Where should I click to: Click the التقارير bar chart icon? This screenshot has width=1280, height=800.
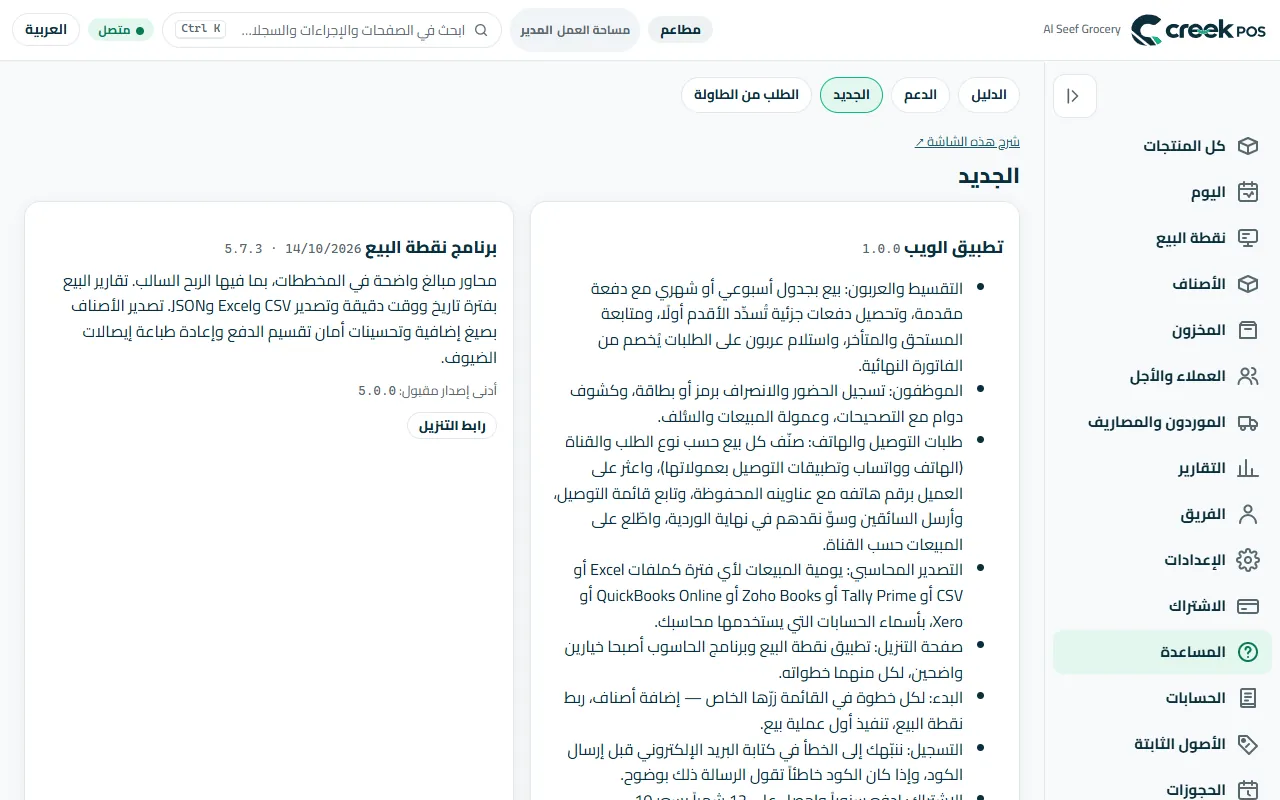pyautogui.click(x=1247, y=468)
